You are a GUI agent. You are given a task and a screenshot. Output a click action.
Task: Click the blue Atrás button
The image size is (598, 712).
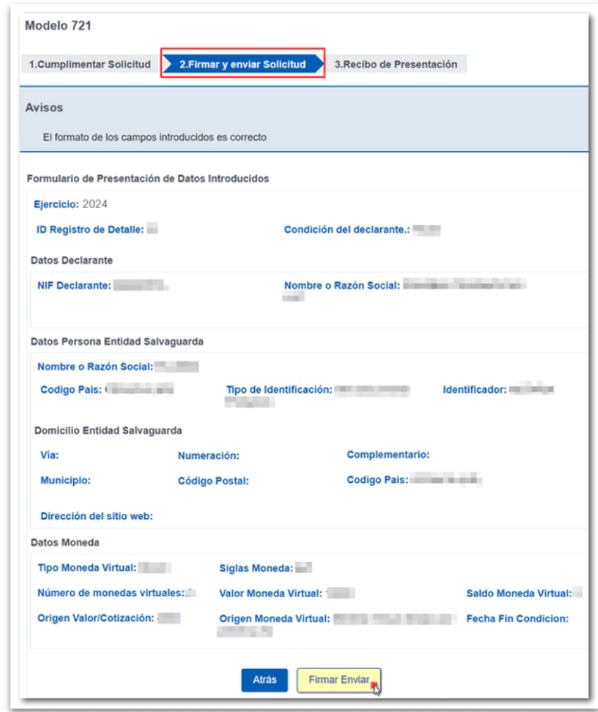coord(264,680)
